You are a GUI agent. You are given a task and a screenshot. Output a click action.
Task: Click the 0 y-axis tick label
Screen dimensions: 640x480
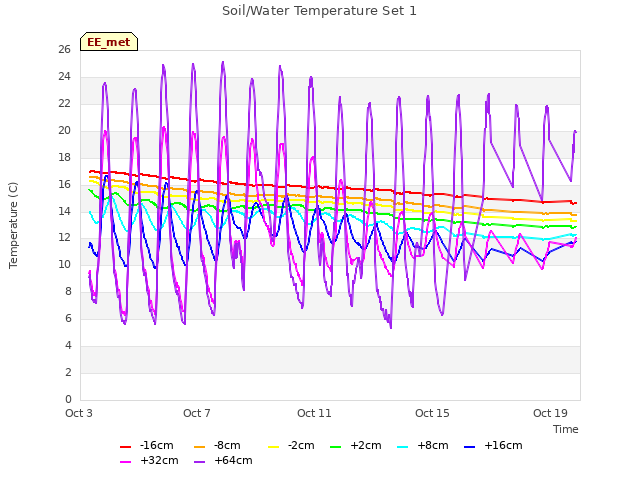coord(68,399)
